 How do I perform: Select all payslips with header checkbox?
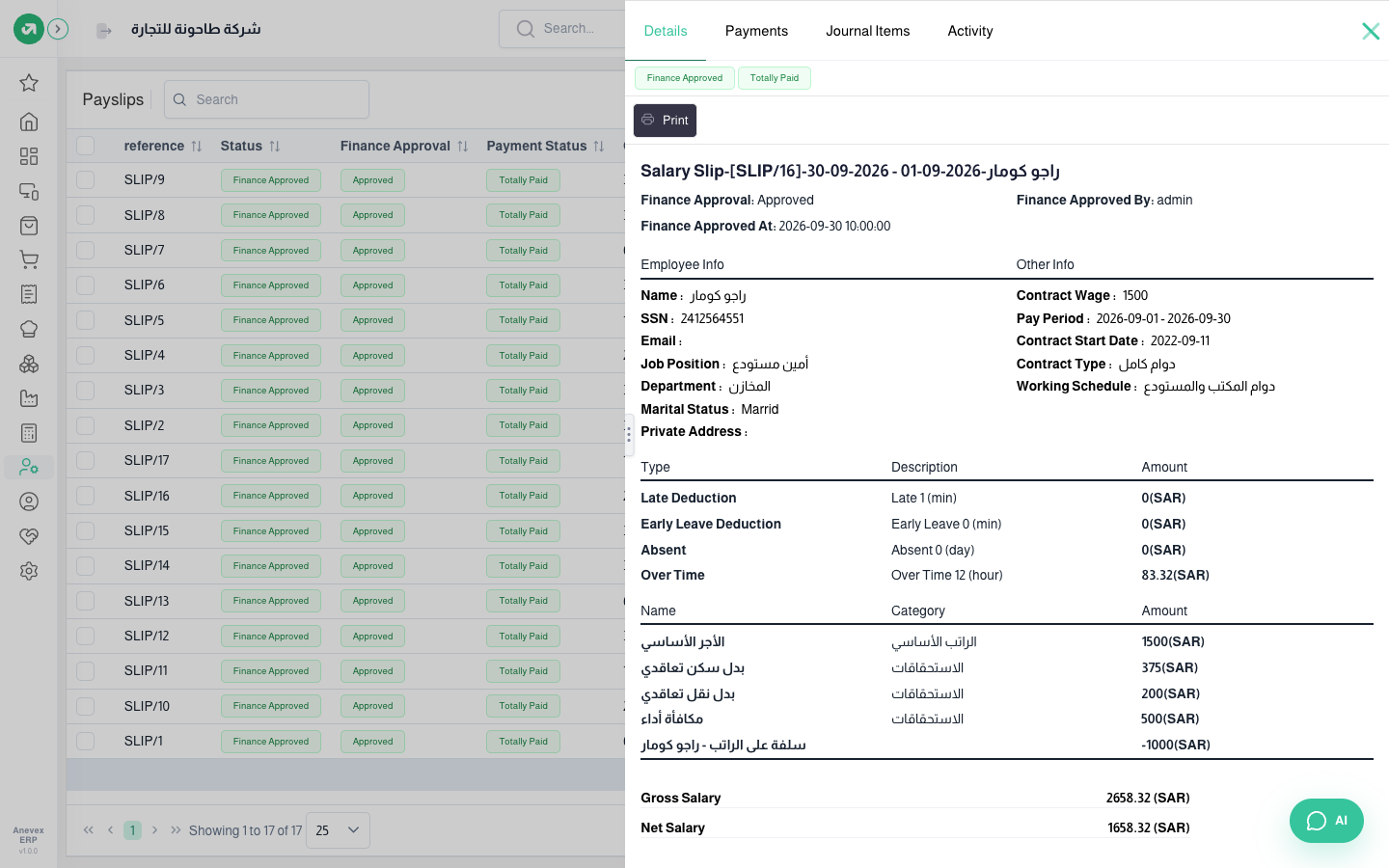click(x=86, y=146)
